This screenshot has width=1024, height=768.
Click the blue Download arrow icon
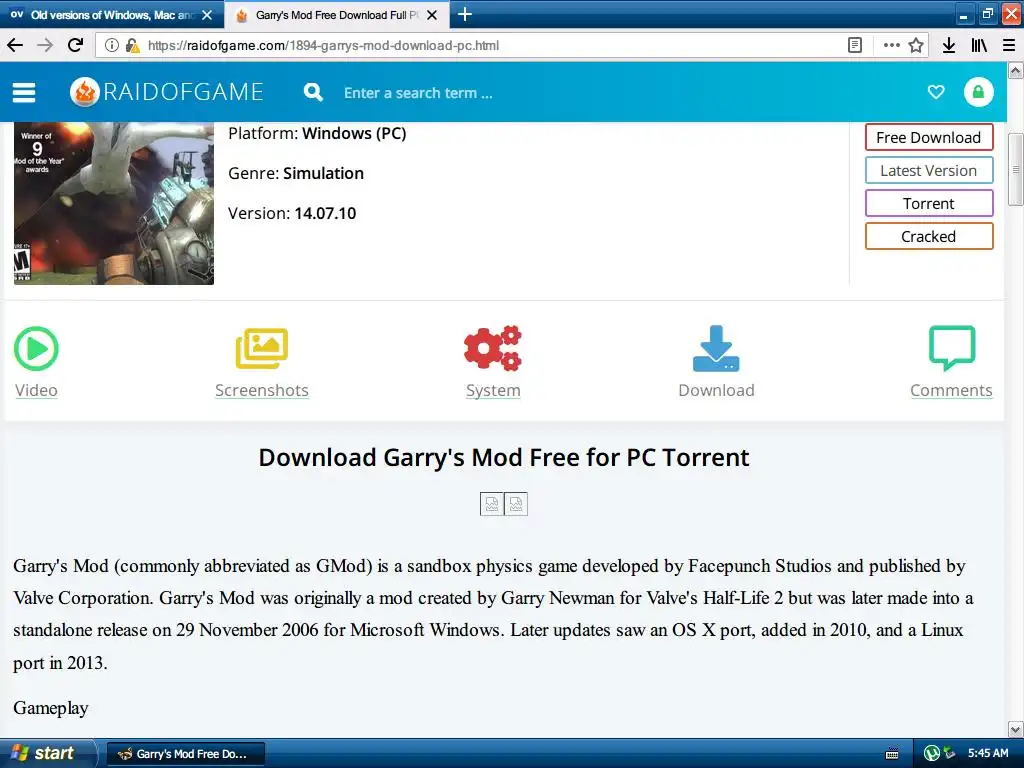pos(716,348)
